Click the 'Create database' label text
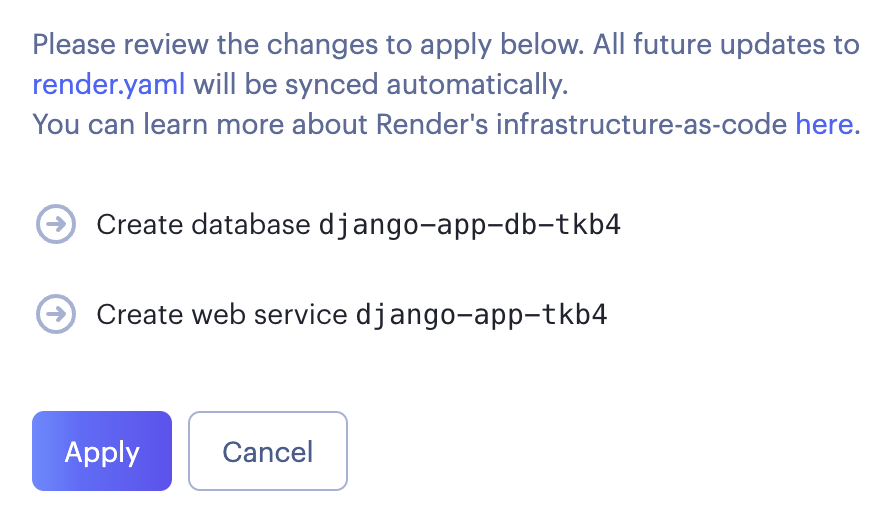Image resolution: width=888 pixels, height=524 pixels. click(203, 224)
